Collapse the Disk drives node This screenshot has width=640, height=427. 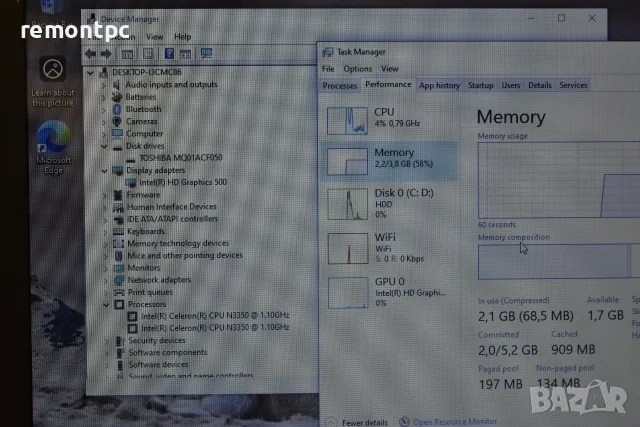click(104, 146)
